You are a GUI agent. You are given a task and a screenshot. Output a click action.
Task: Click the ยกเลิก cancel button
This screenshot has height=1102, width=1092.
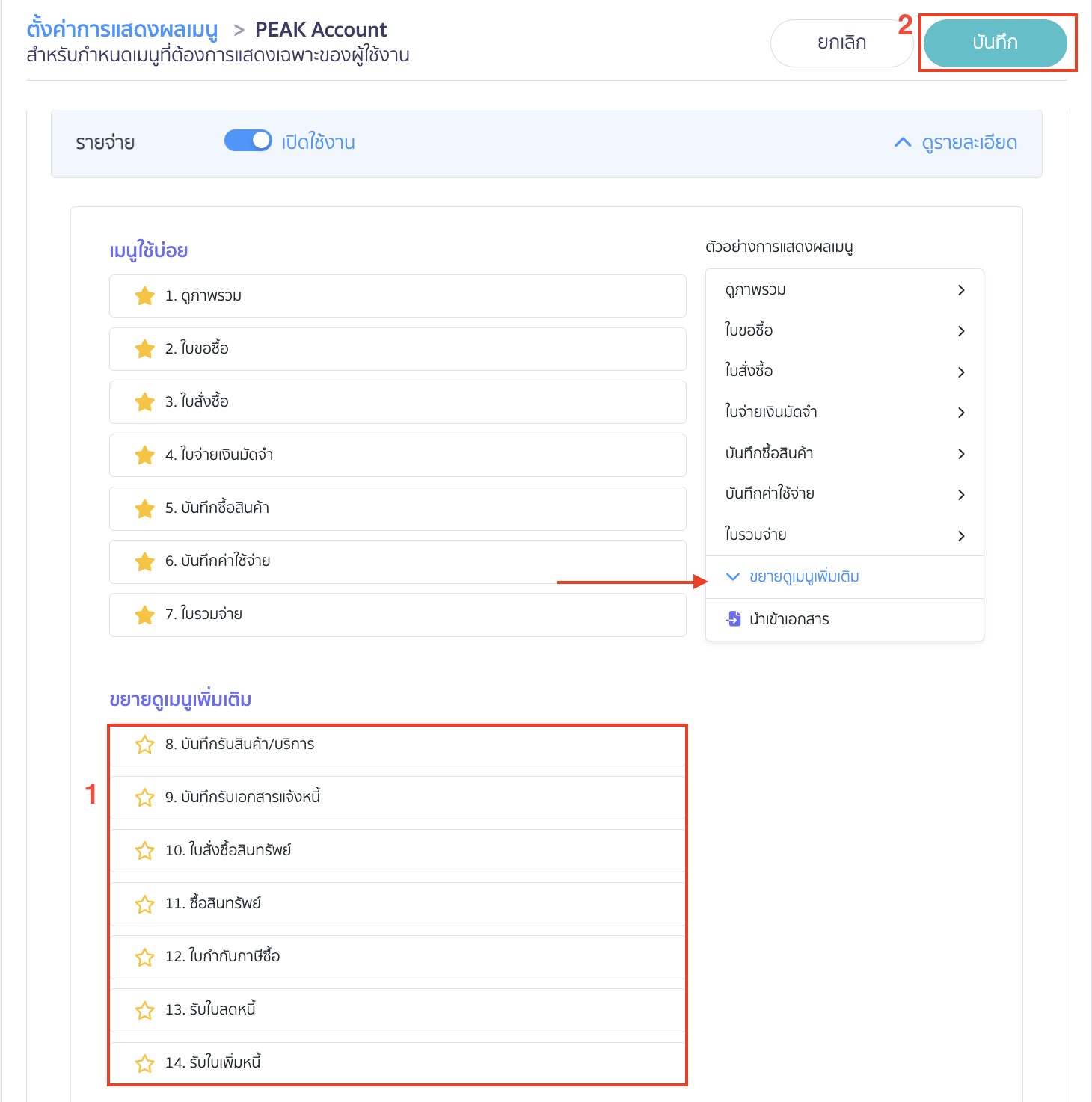click(x=841, y=43)
